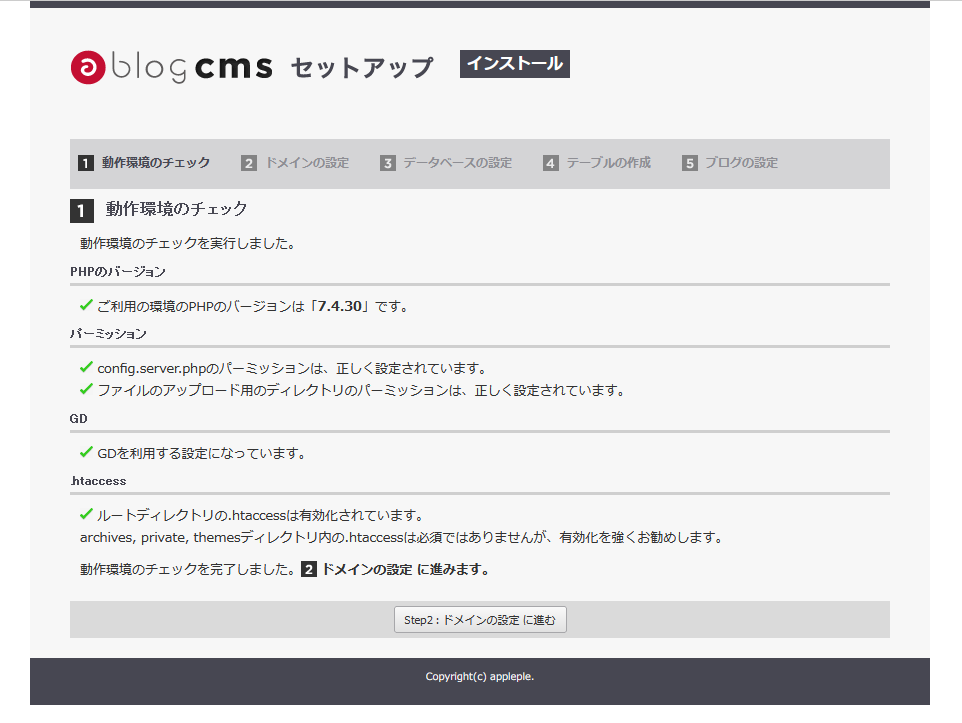This screenshot has width=962, height=723.
Task: Select the ブログの設定 step tab
Action: [x=730, y=163]
